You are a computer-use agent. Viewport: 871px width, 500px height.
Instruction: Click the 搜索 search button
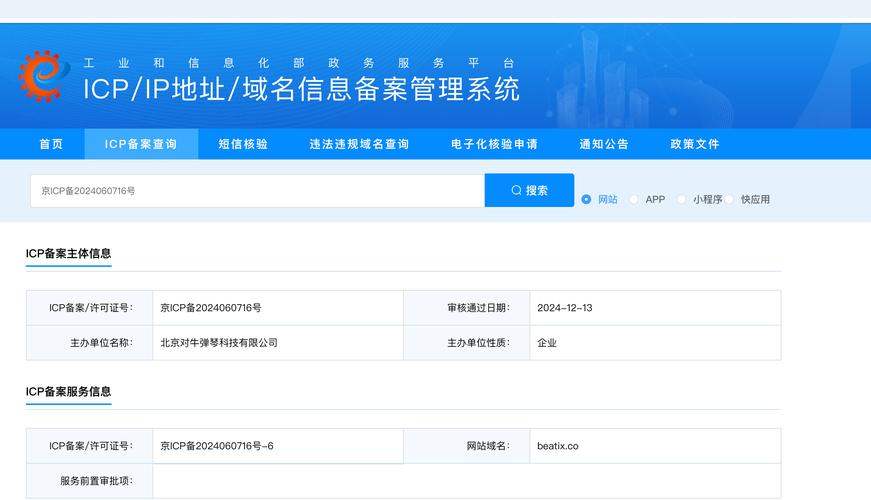pos(529,190)
